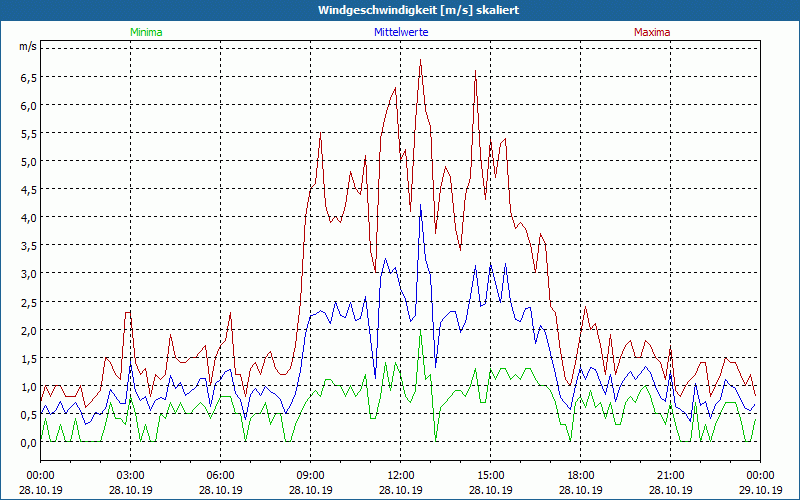800x500 pixels.
Task: Select the 6,5 y-axis tick label
Action: 27,77
